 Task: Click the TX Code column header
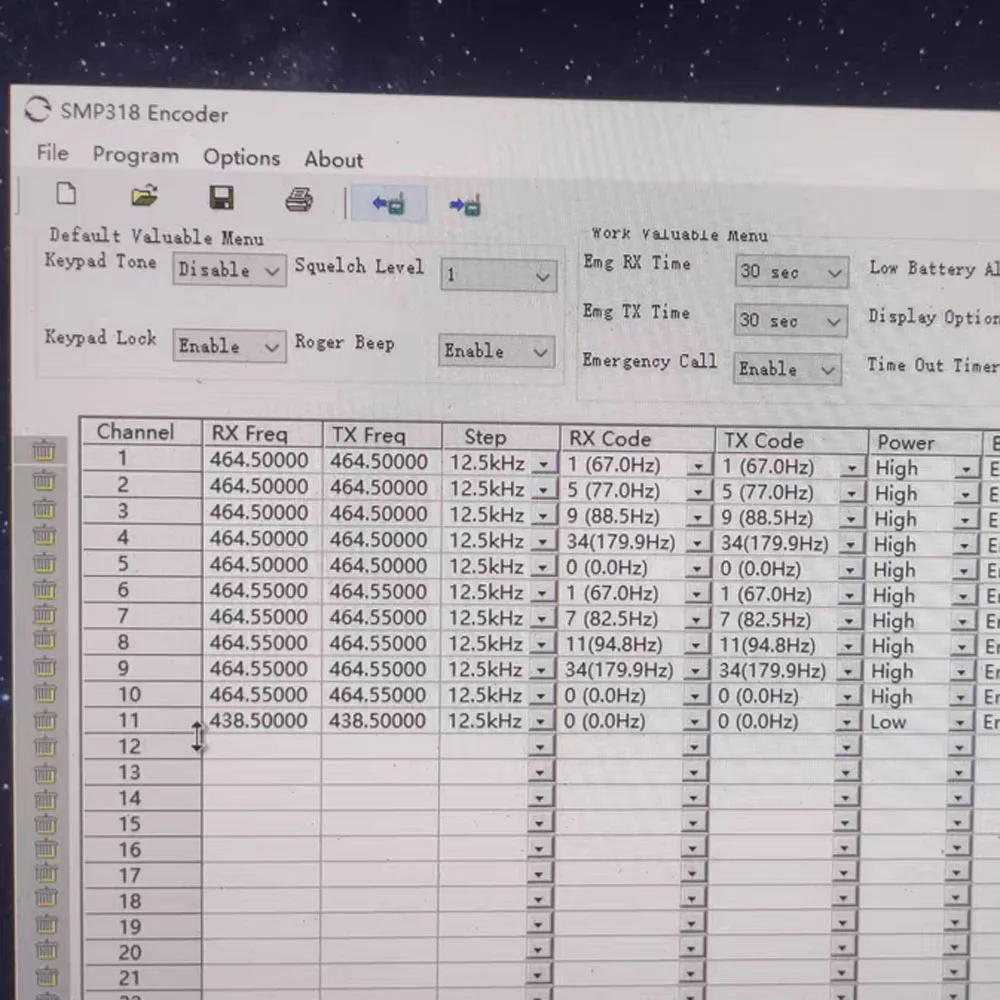(x=791, y=441)
